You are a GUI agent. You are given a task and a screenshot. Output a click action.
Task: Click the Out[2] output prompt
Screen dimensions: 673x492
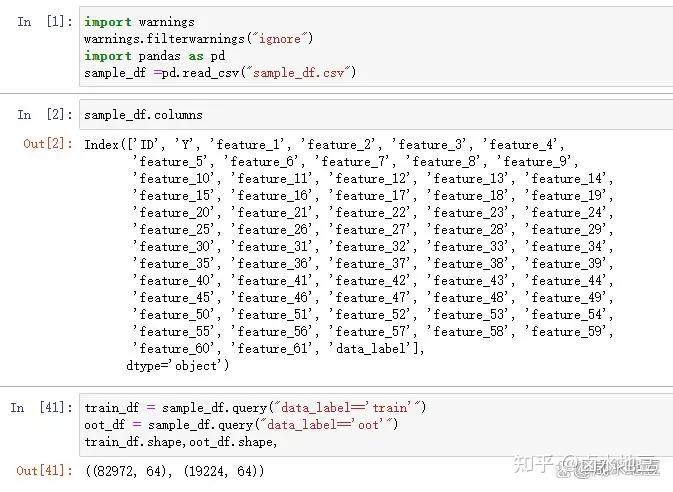47,144
